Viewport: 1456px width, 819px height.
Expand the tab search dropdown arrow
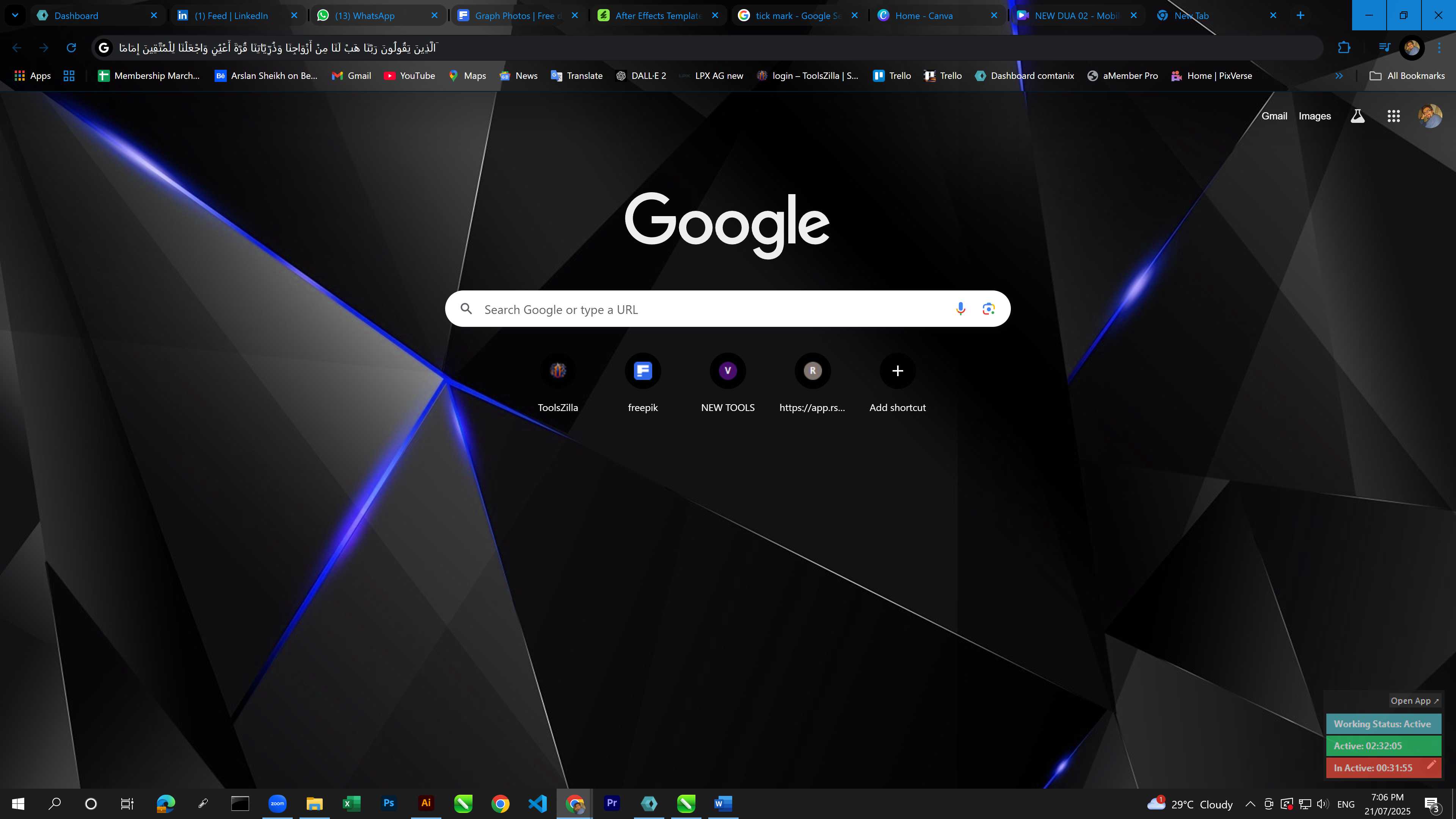(x=15, y=15)
